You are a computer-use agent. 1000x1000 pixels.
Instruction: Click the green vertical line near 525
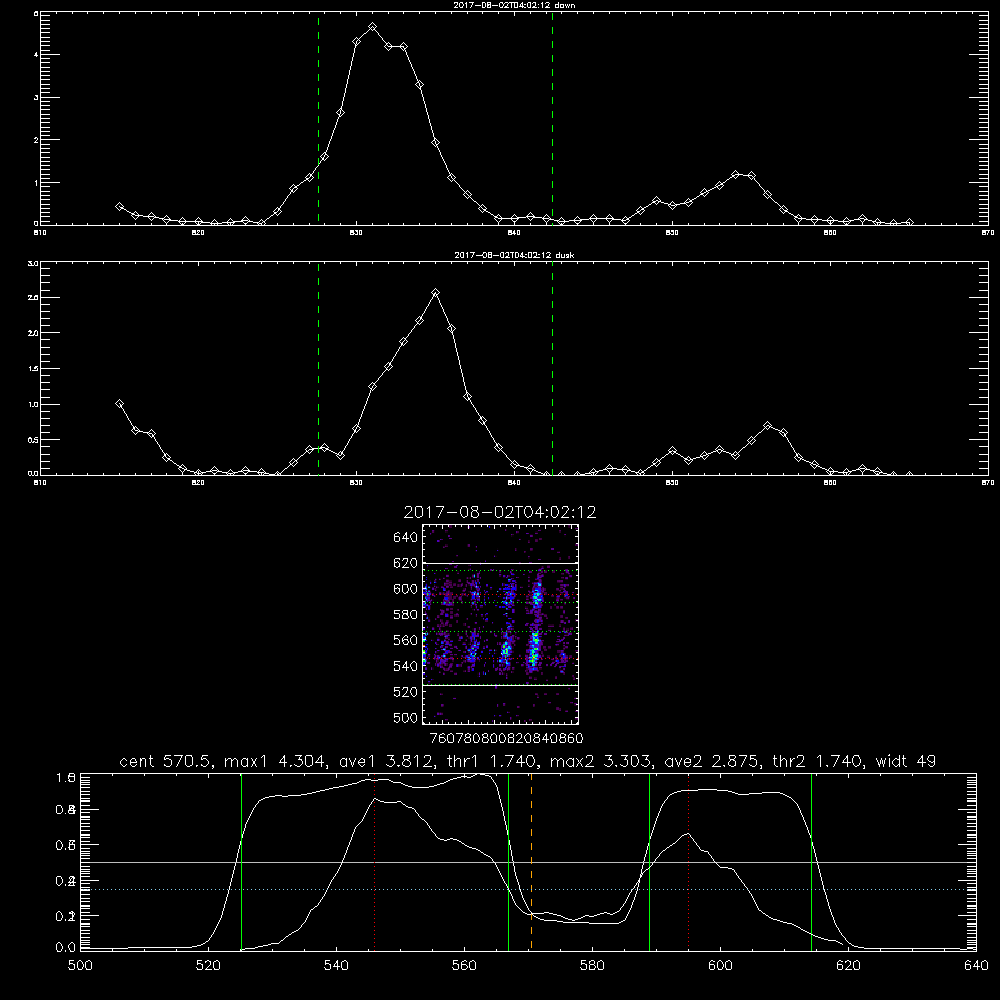242,862
